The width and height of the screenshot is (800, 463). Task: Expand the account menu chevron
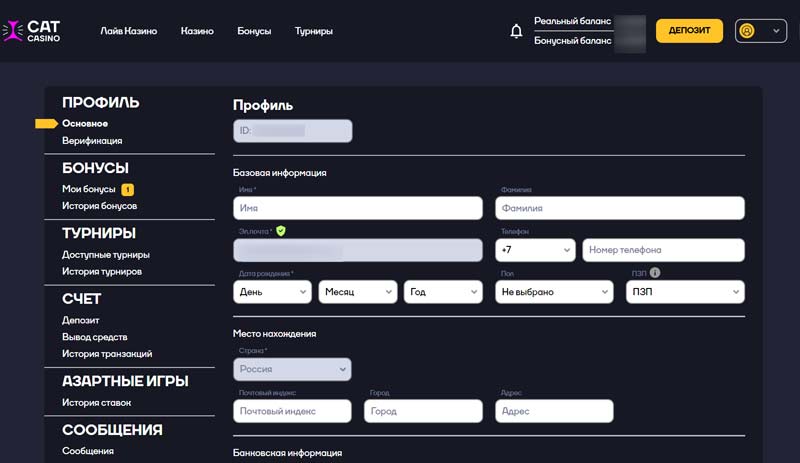776,31
